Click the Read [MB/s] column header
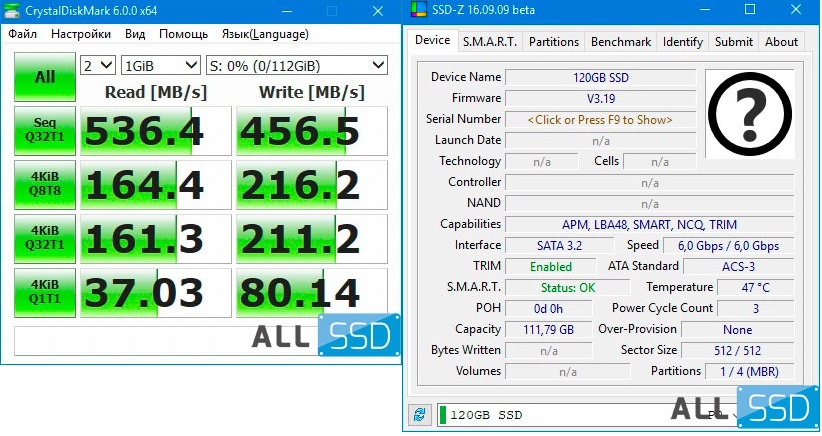The image size is (822, 436). (156, 92)
